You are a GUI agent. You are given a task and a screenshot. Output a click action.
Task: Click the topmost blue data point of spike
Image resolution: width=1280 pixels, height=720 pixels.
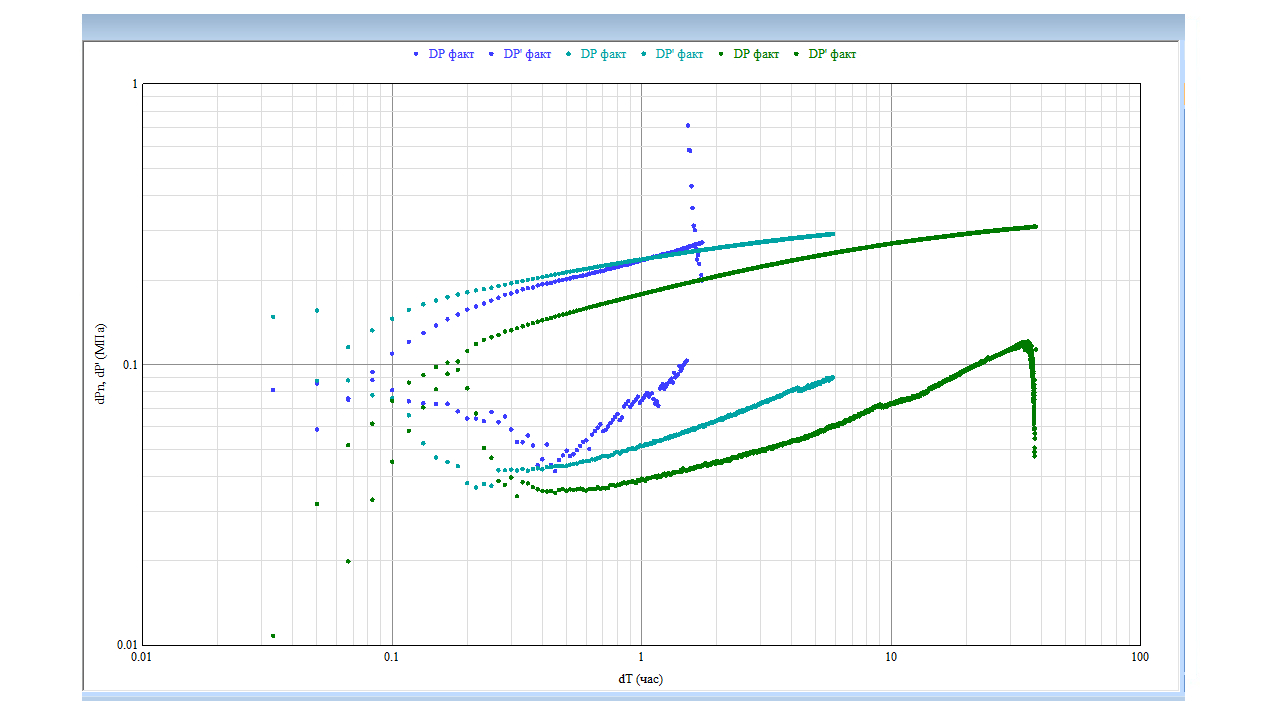coord(688,126)
